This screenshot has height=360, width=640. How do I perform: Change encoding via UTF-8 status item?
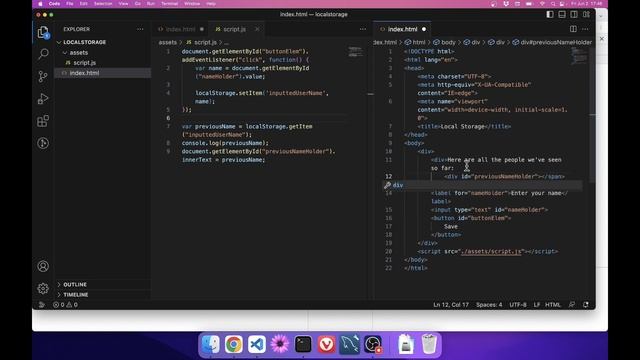pyautogui.click(x=518, y=304)
